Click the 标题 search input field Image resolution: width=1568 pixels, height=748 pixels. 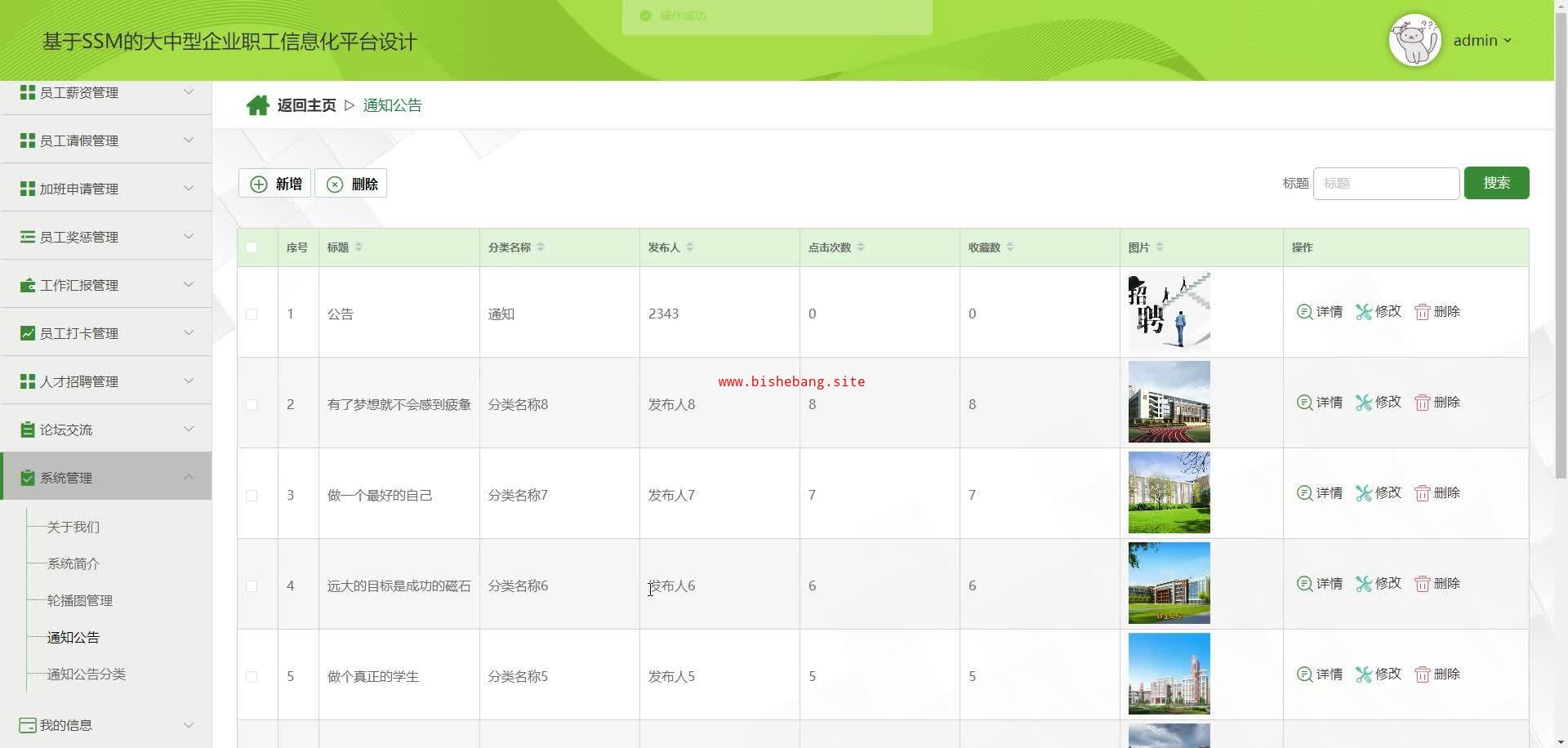point(1386,184)
